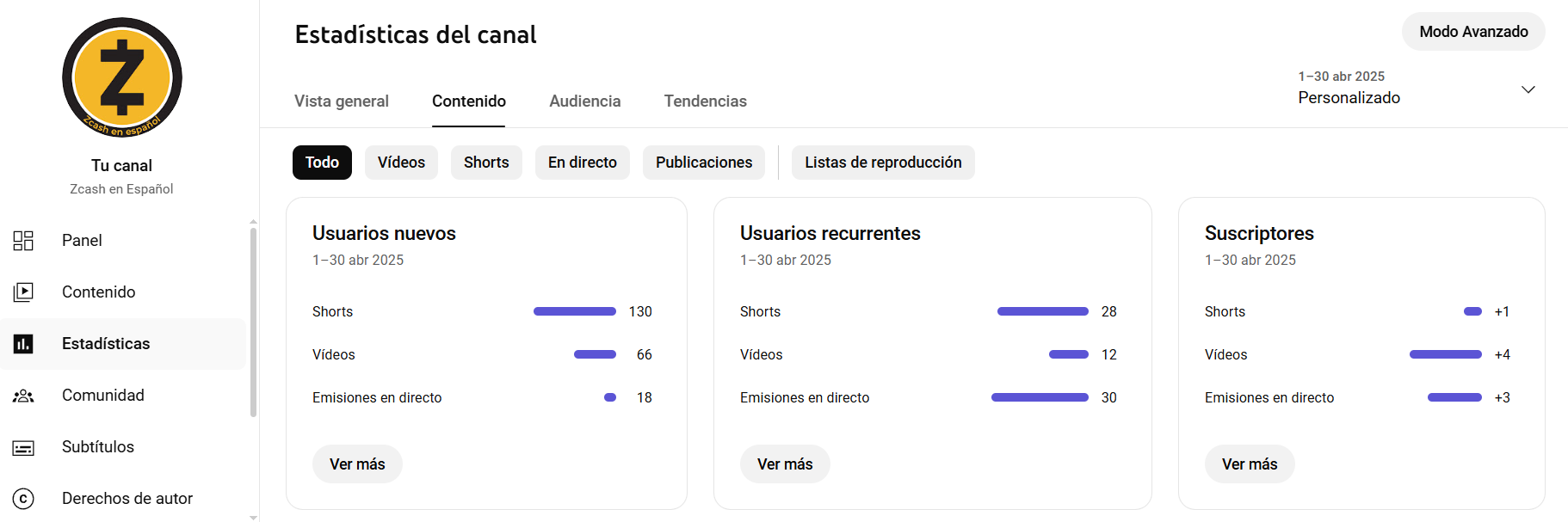
Task: Select Estadísticas in the sidebar
Action: pos(123,344)
